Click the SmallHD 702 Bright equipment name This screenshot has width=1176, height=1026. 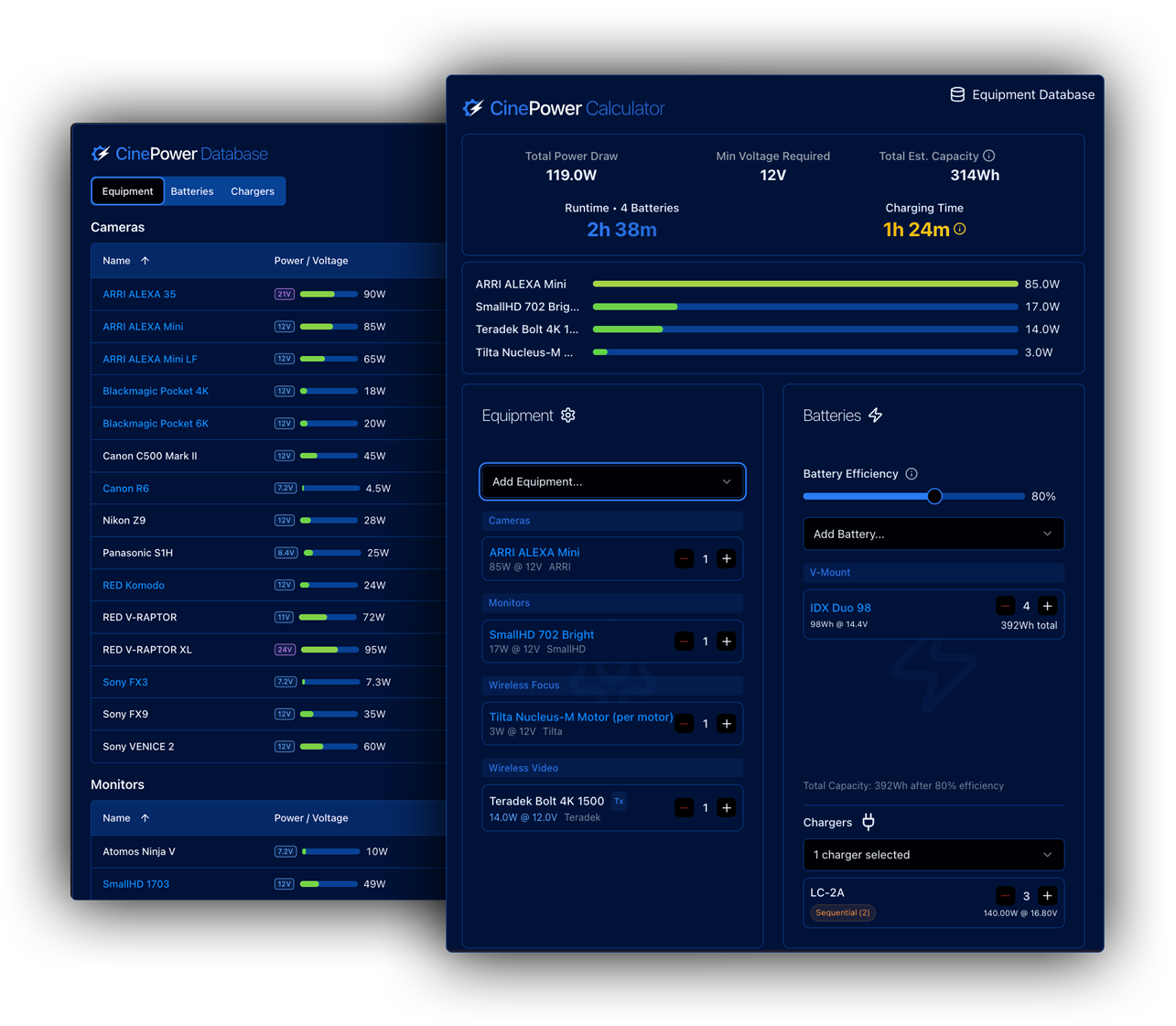542,634
